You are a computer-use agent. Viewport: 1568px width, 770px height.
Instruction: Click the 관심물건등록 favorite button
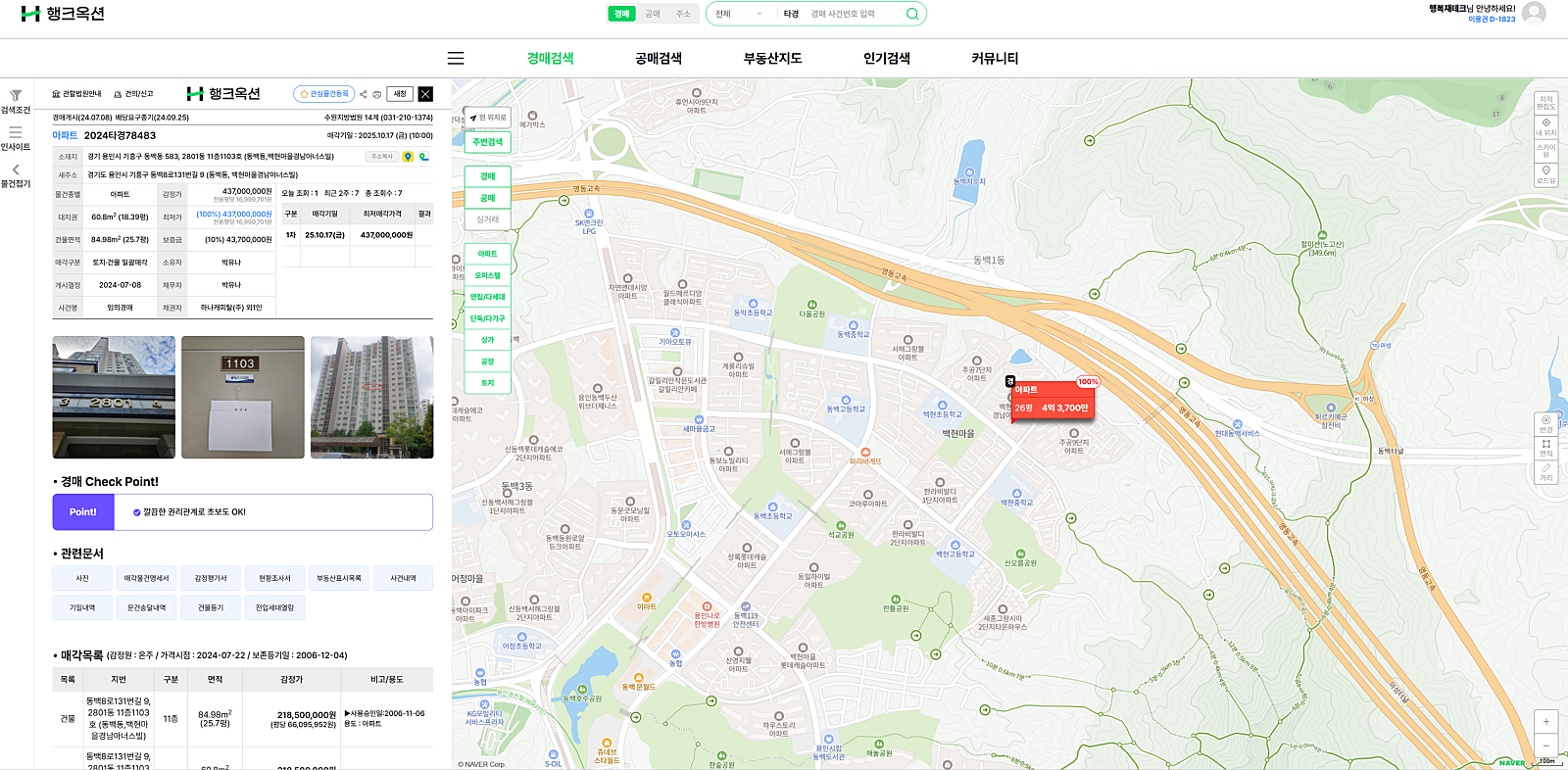click(x=324, y=94)
